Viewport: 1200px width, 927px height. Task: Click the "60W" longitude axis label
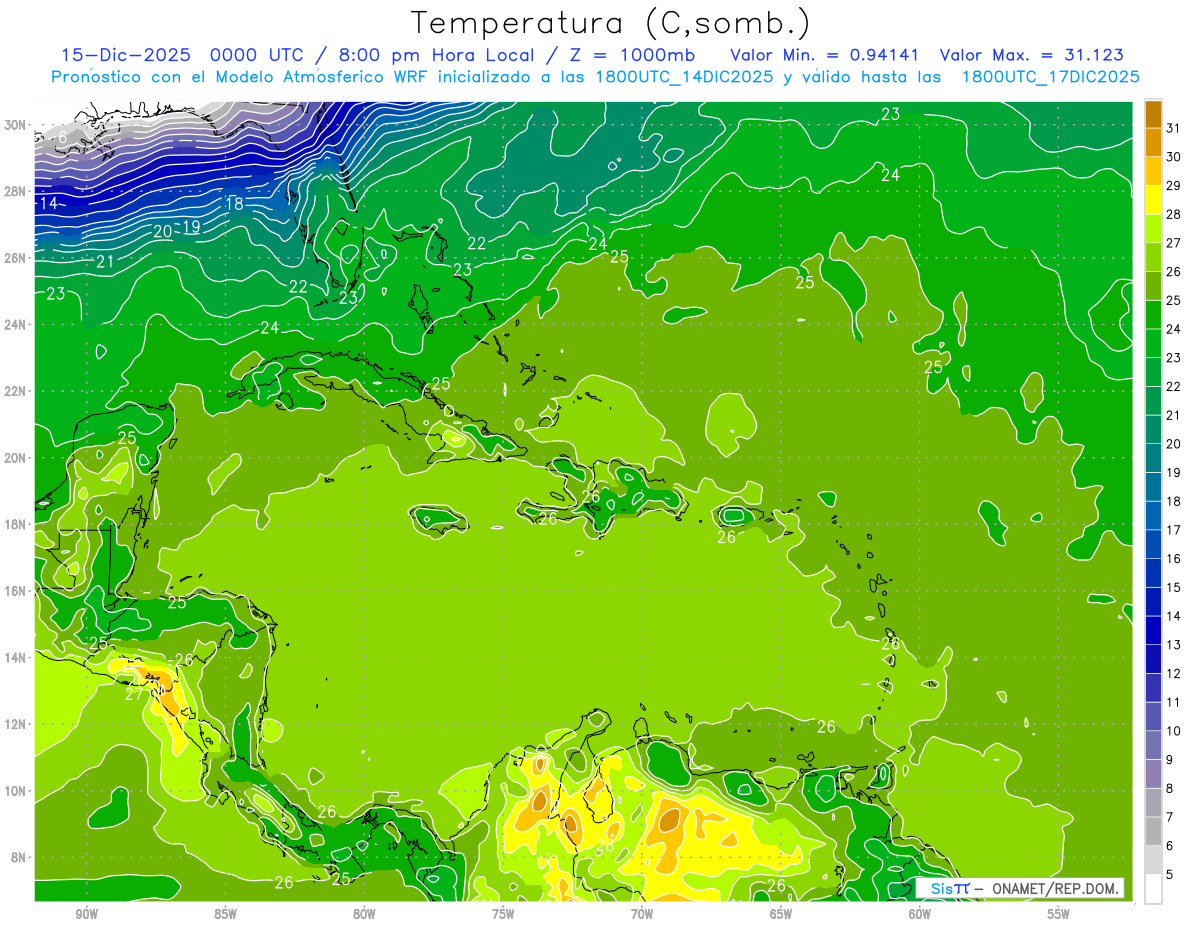[x=920, y=914]
